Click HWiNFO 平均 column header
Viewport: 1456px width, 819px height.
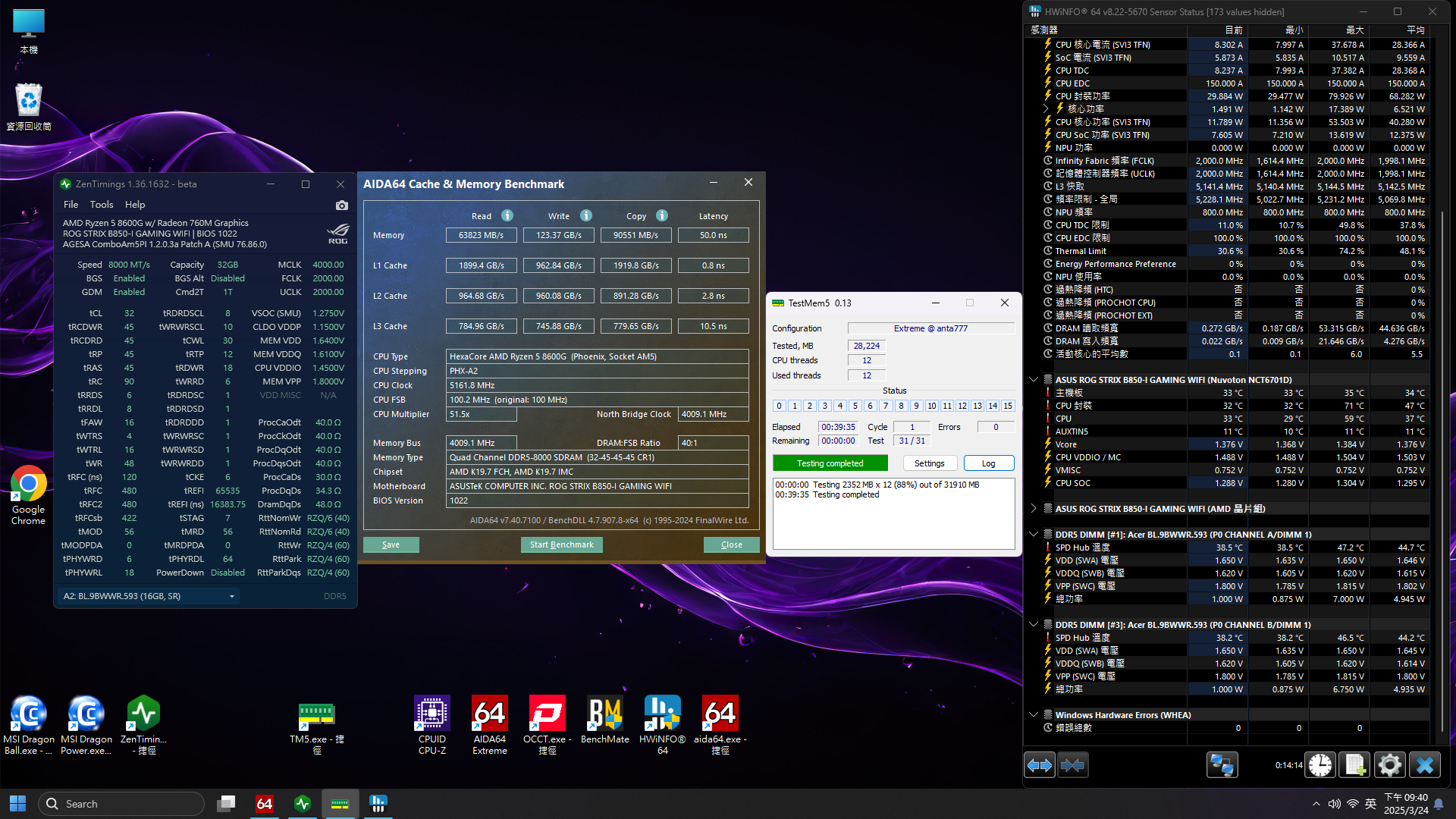[1399, 30]
